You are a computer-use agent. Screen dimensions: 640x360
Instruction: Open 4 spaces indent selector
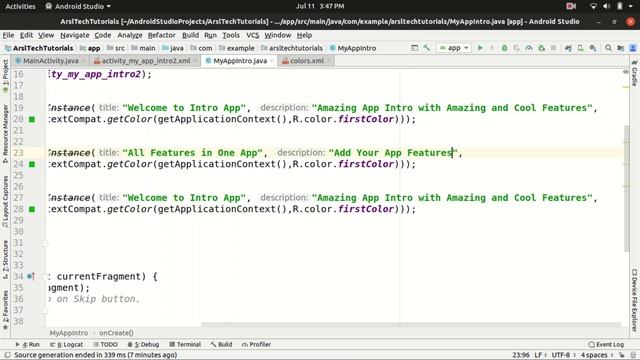596,355
